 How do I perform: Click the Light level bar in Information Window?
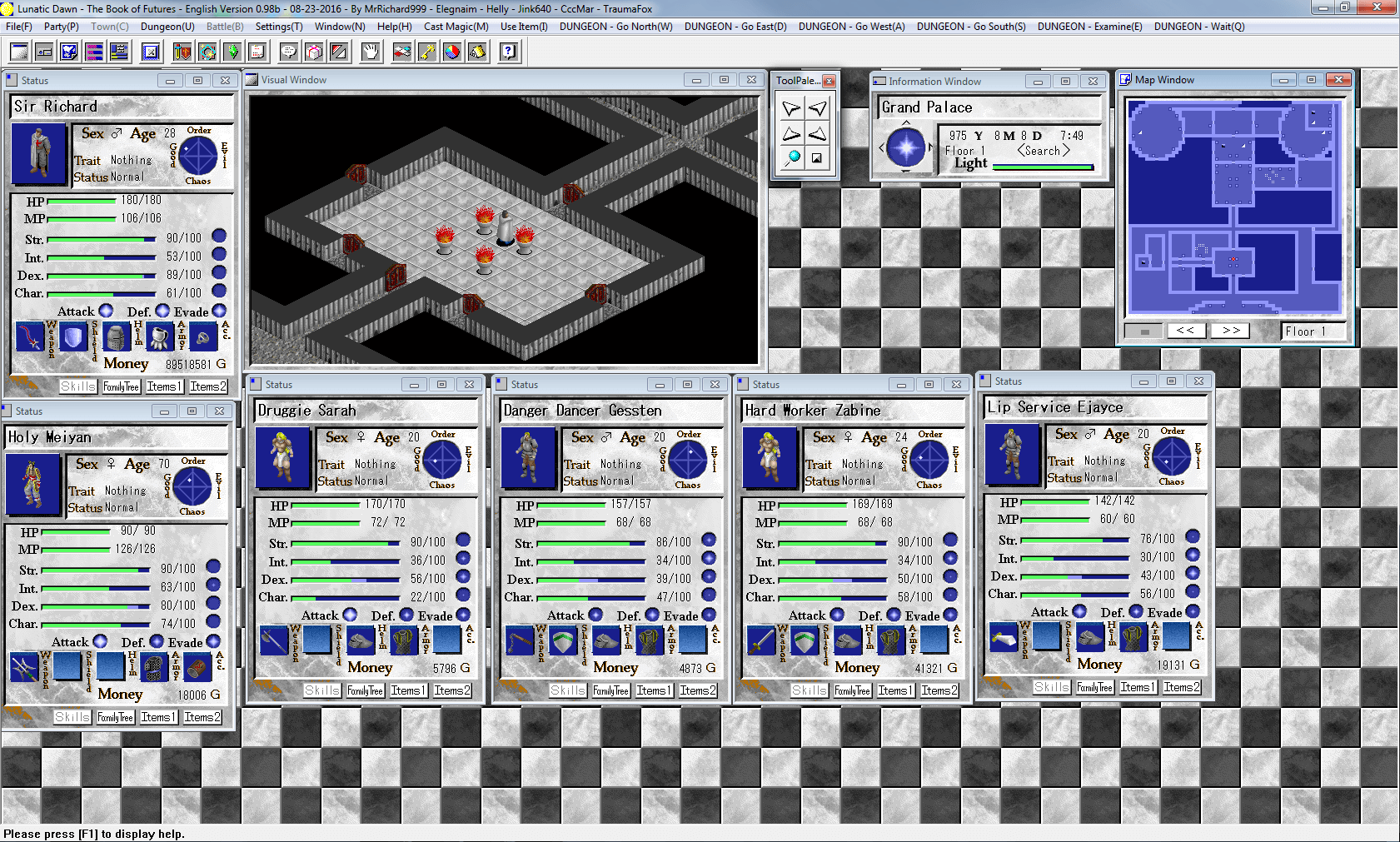pos(1043,167)
